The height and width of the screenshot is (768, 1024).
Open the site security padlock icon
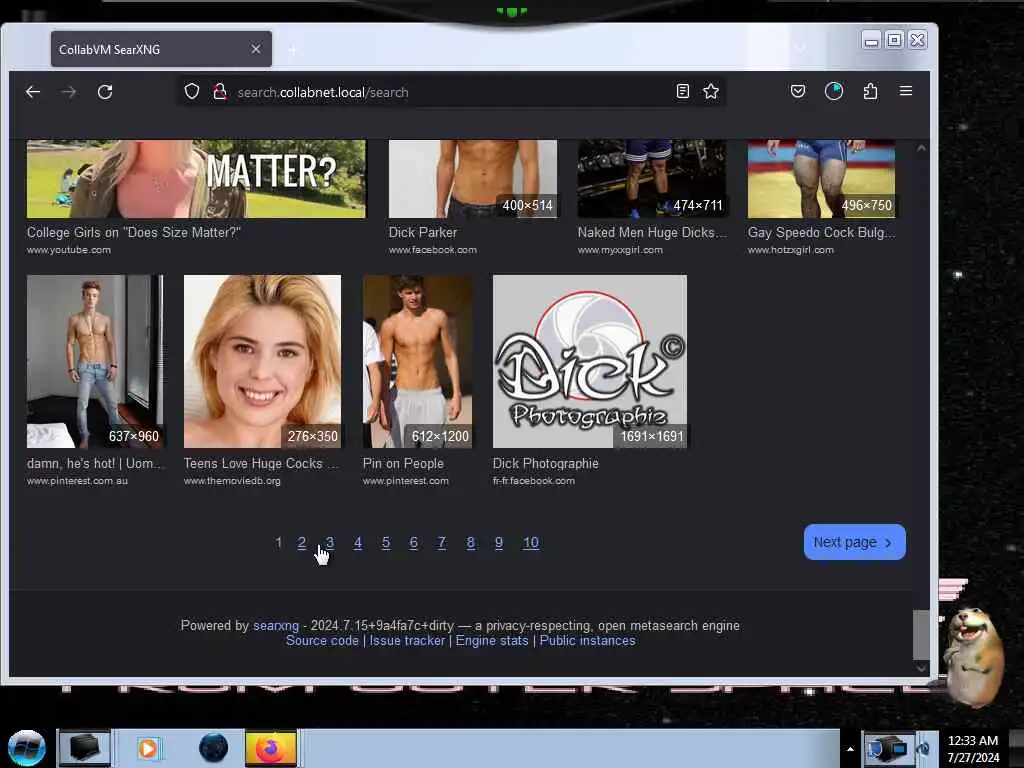(220, 91)
